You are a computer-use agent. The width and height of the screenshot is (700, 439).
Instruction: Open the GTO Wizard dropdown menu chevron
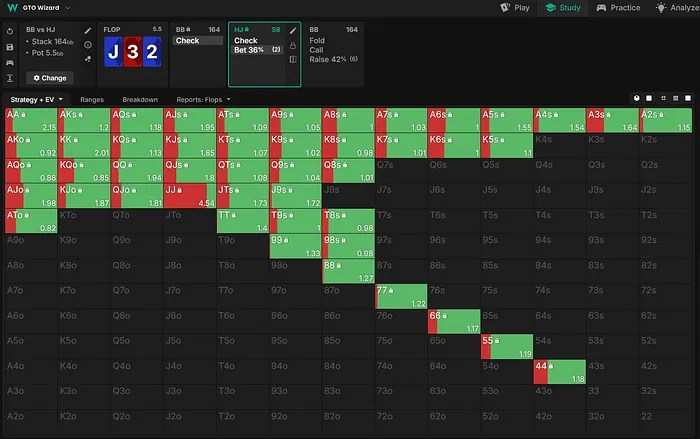click(67, 8)
